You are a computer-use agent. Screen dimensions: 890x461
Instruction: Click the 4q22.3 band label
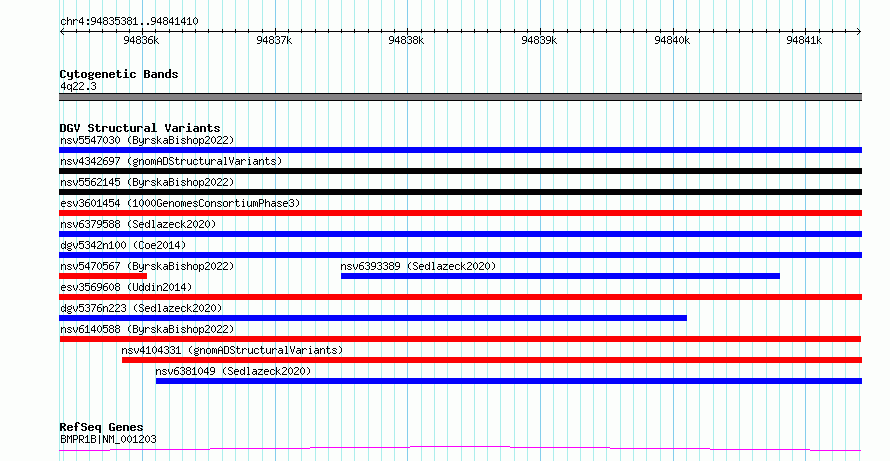point(78,86)
